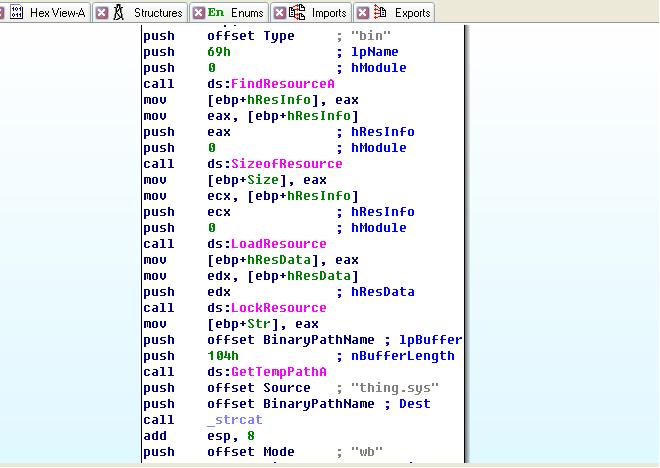Select FindResourceA in the disassembly
This screenshot has width=660, height=468.
click(282, 84)
